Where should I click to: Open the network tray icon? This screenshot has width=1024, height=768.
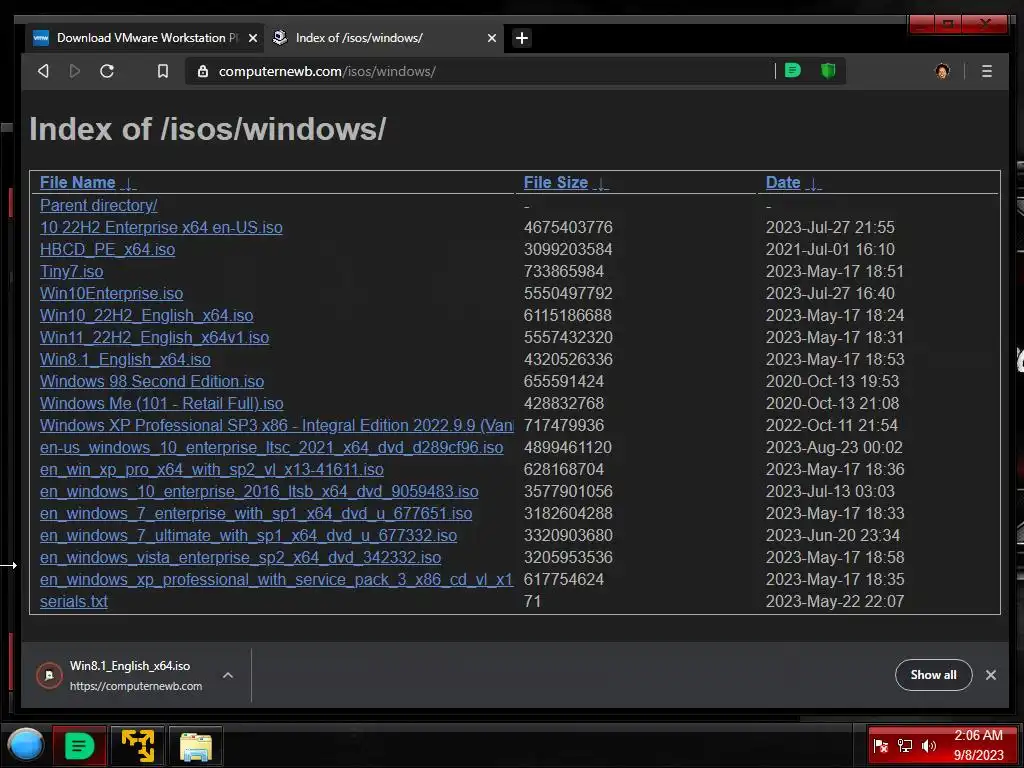904,746
